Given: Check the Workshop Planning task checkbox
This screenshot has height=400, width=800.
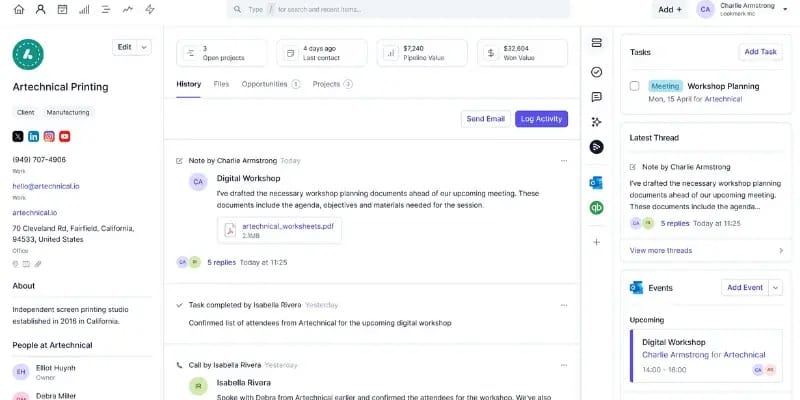Looking at the screenshot, I should 634,86.
